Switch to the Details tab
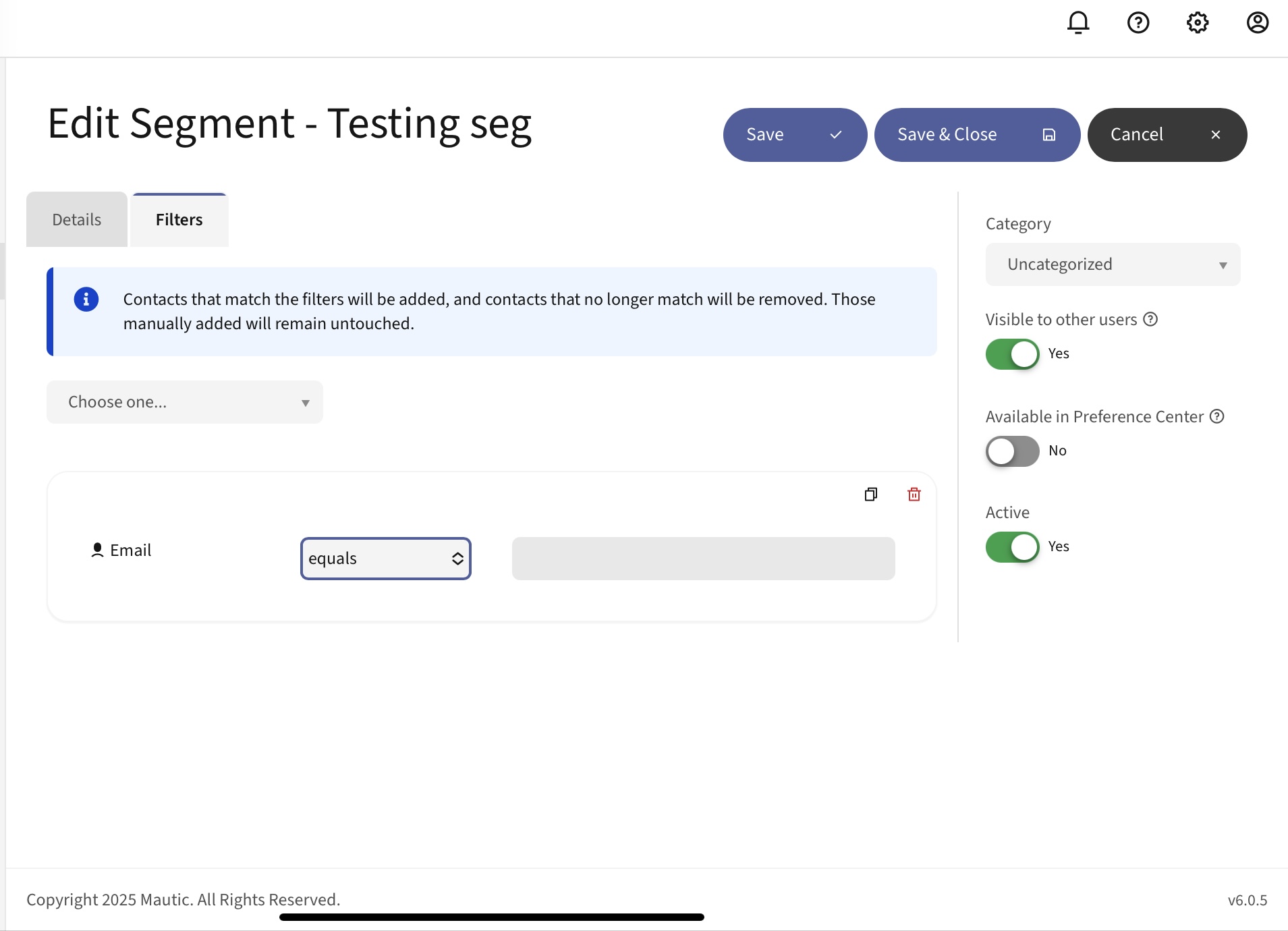This screenshot has height=931, width=1288. click(77, 220)
